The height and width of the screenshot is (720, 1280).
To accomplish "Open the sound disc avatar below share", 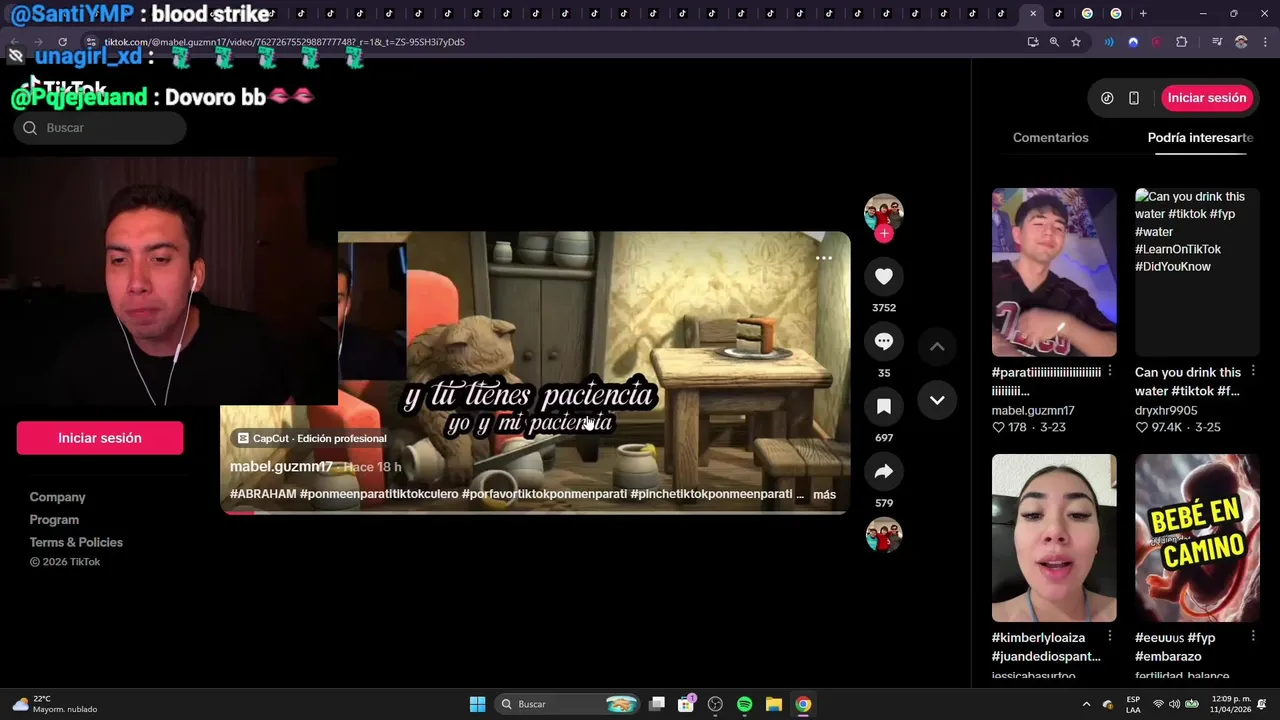I will click(884, 535).
